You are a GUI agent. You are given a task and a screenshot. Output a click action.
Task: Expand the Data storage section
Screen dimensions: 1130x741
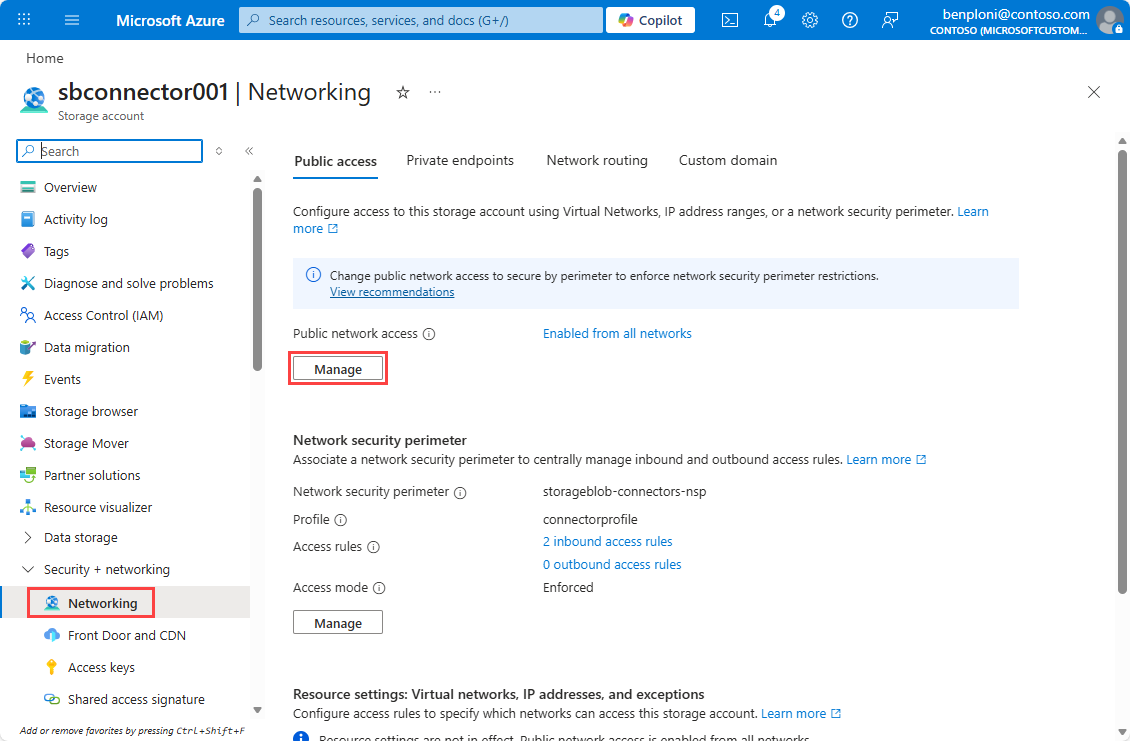(x=28, y=538)
